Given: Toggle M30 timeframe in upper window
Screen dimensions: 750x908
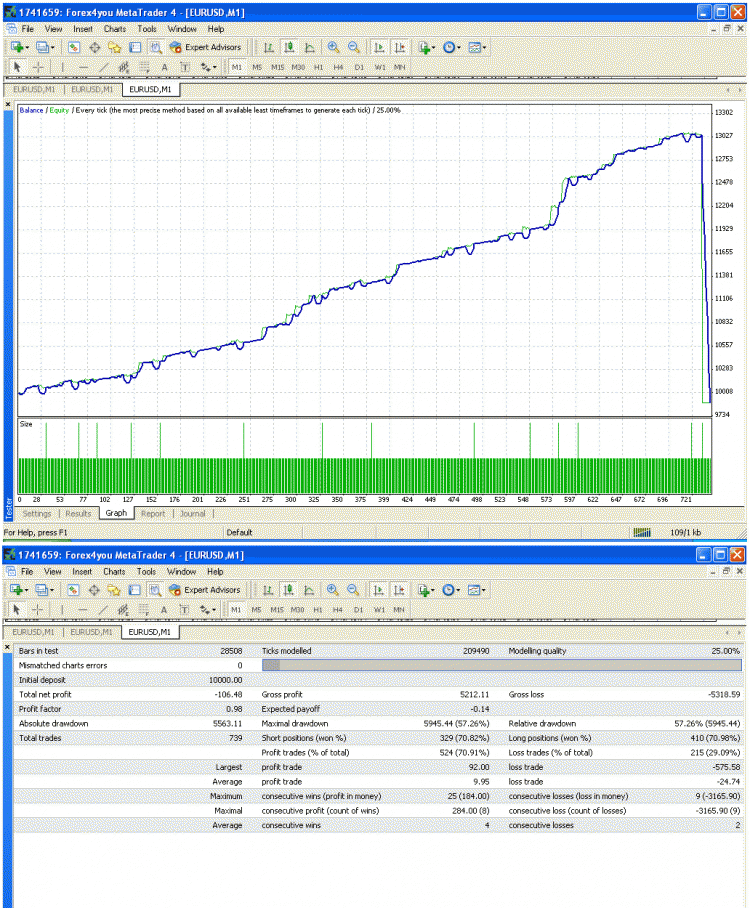Looking at the screenshot, I should [x=298, y=67].
